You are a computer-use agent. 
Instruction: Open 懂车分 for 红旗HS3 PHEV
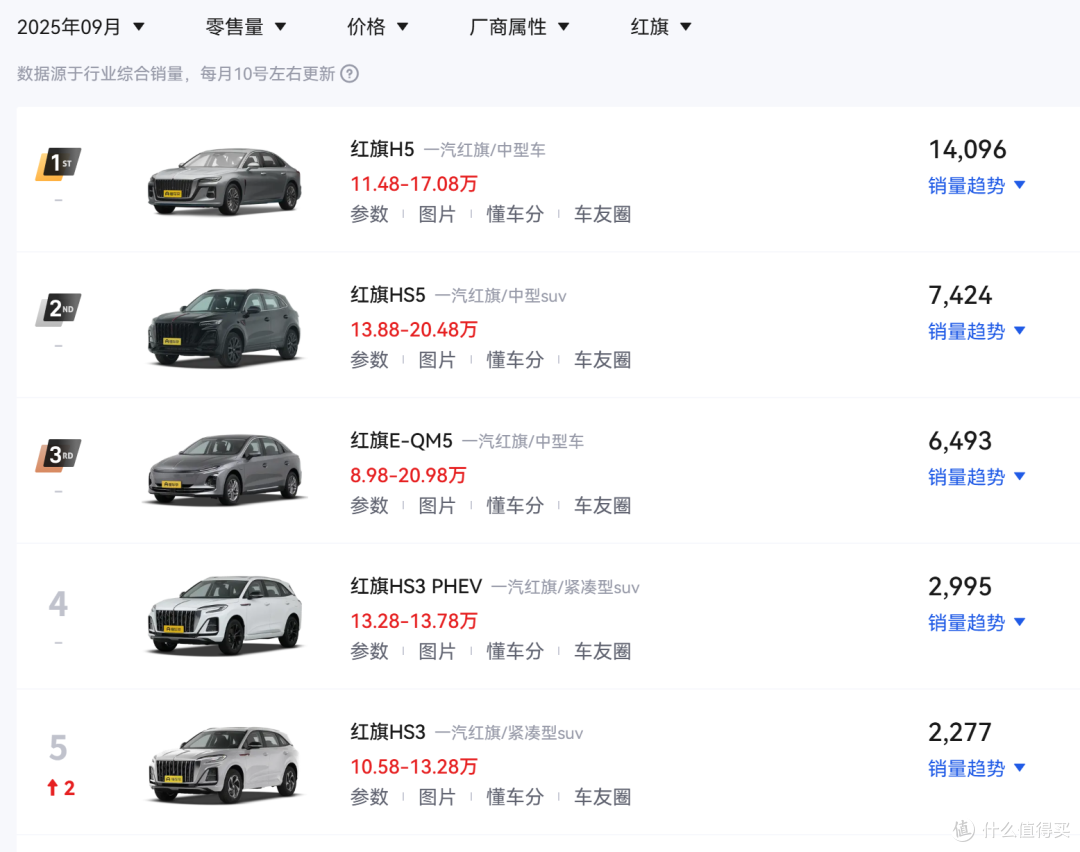click(515, 652)
